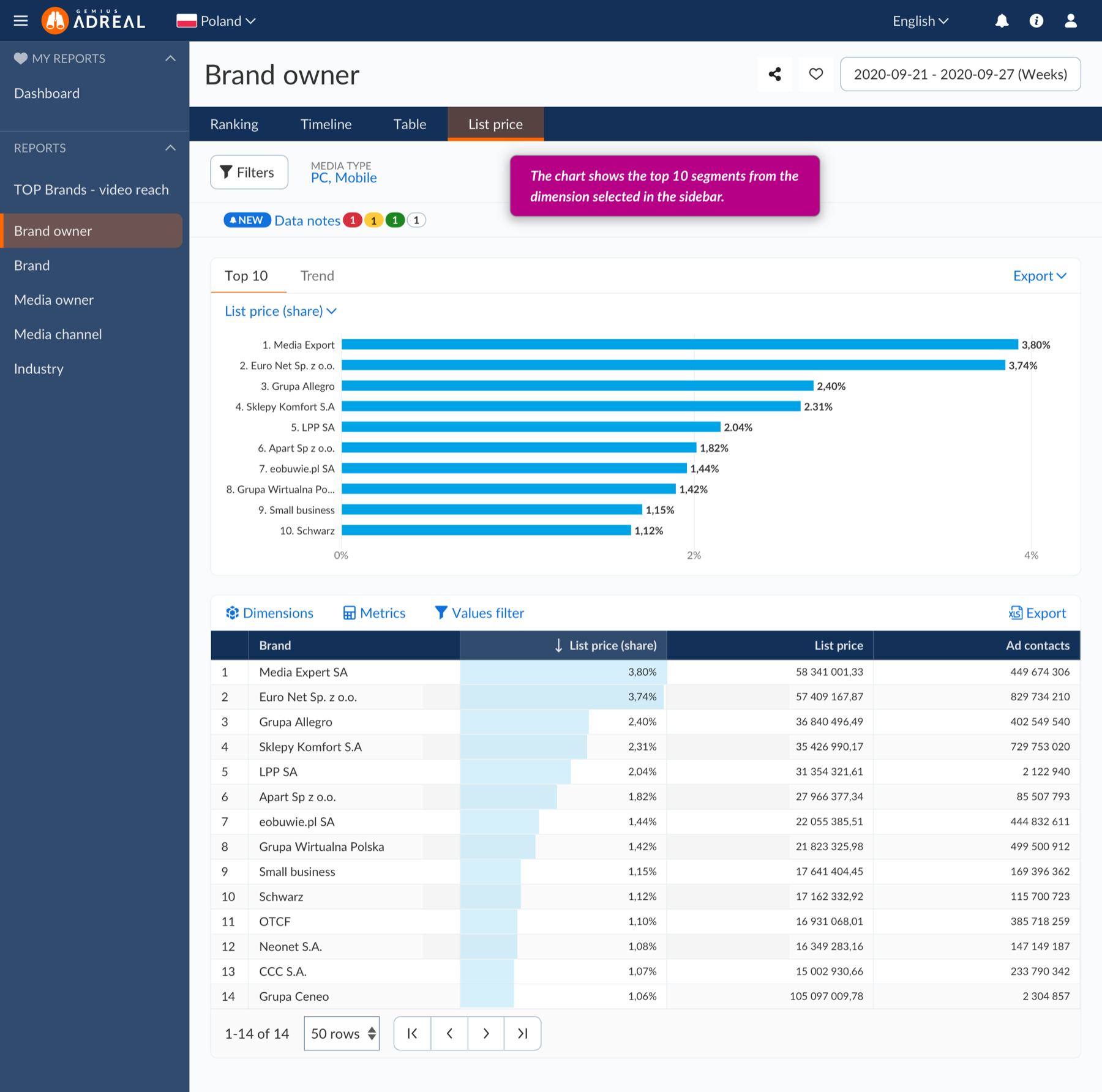Click the red data notes counter
This screenshot has width=1102, height=1092.
pyautogui.click(x=352, y=220)
